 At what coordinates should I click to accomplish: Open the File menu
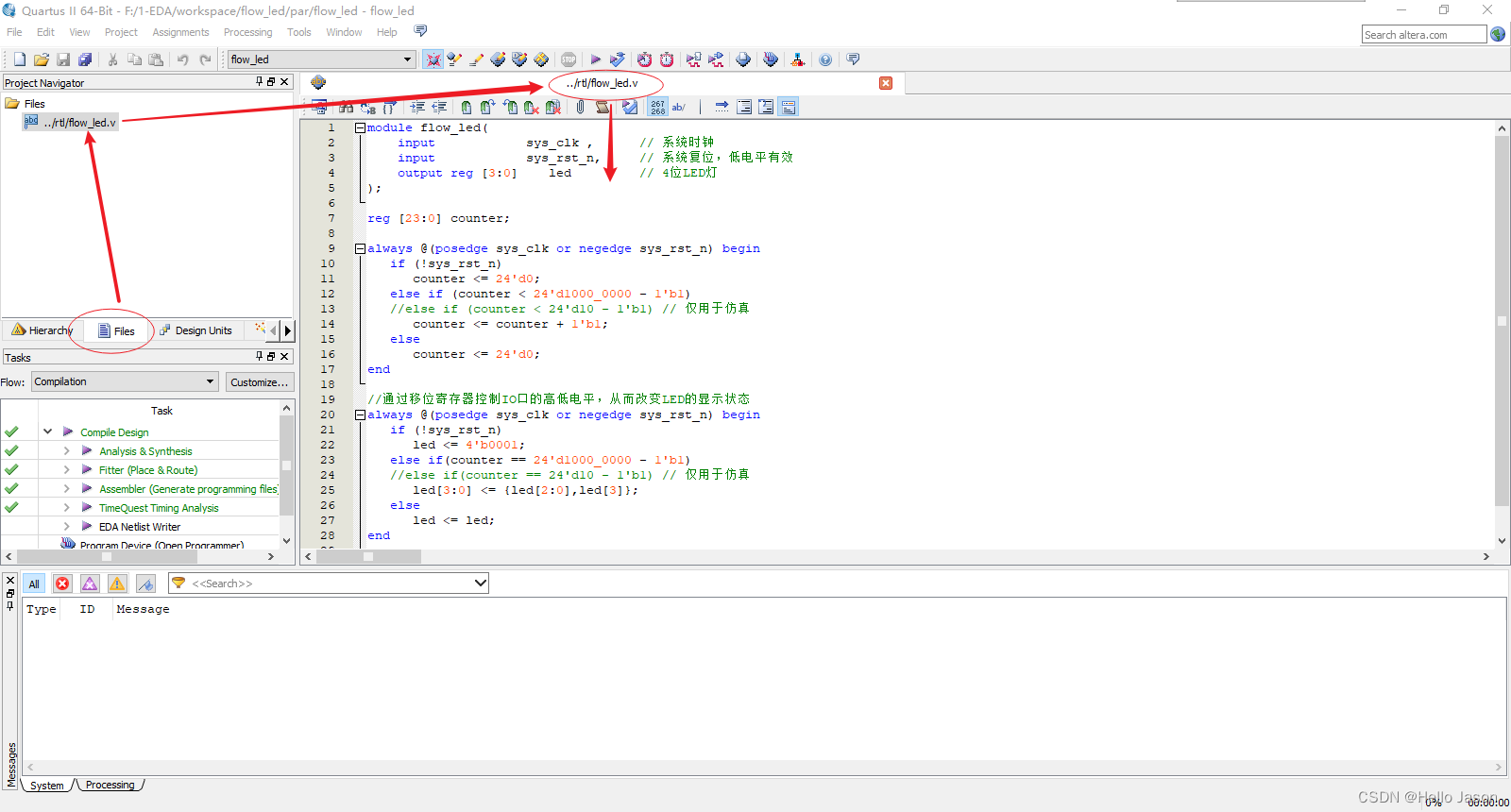14,32
